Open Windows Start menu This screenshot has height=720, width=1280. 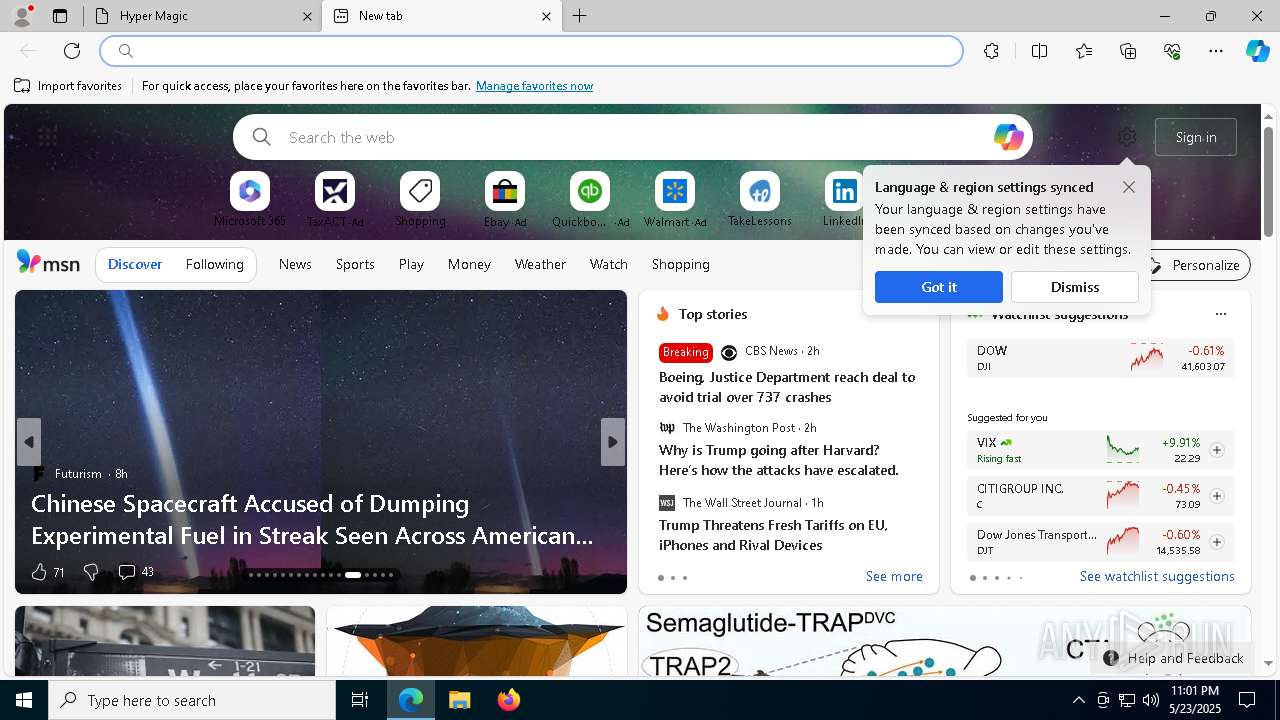click(x=24, y=700)
